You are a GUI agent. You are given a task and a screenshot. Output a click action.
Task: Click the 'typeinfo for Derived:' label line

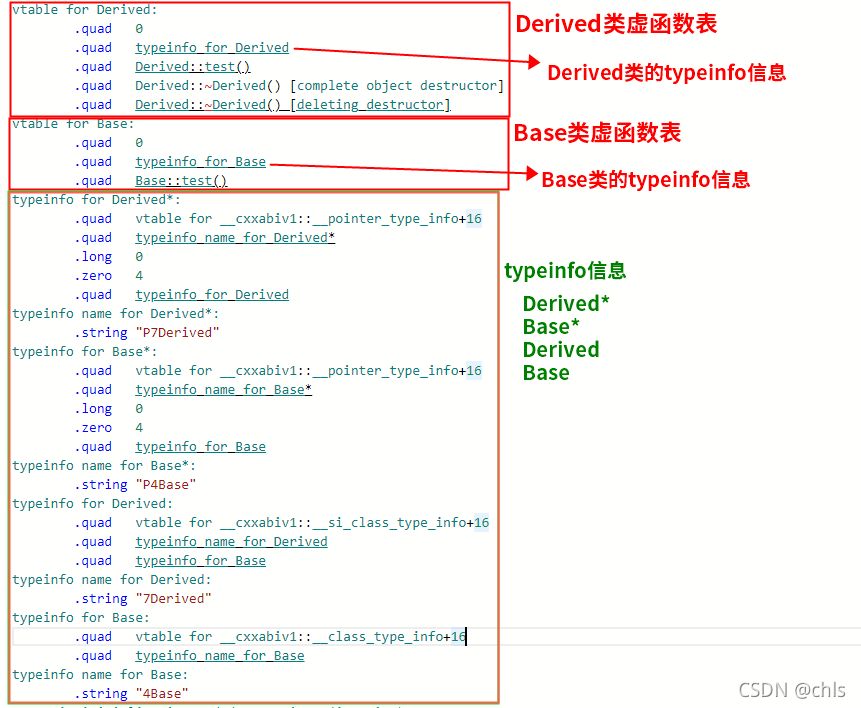92,504
